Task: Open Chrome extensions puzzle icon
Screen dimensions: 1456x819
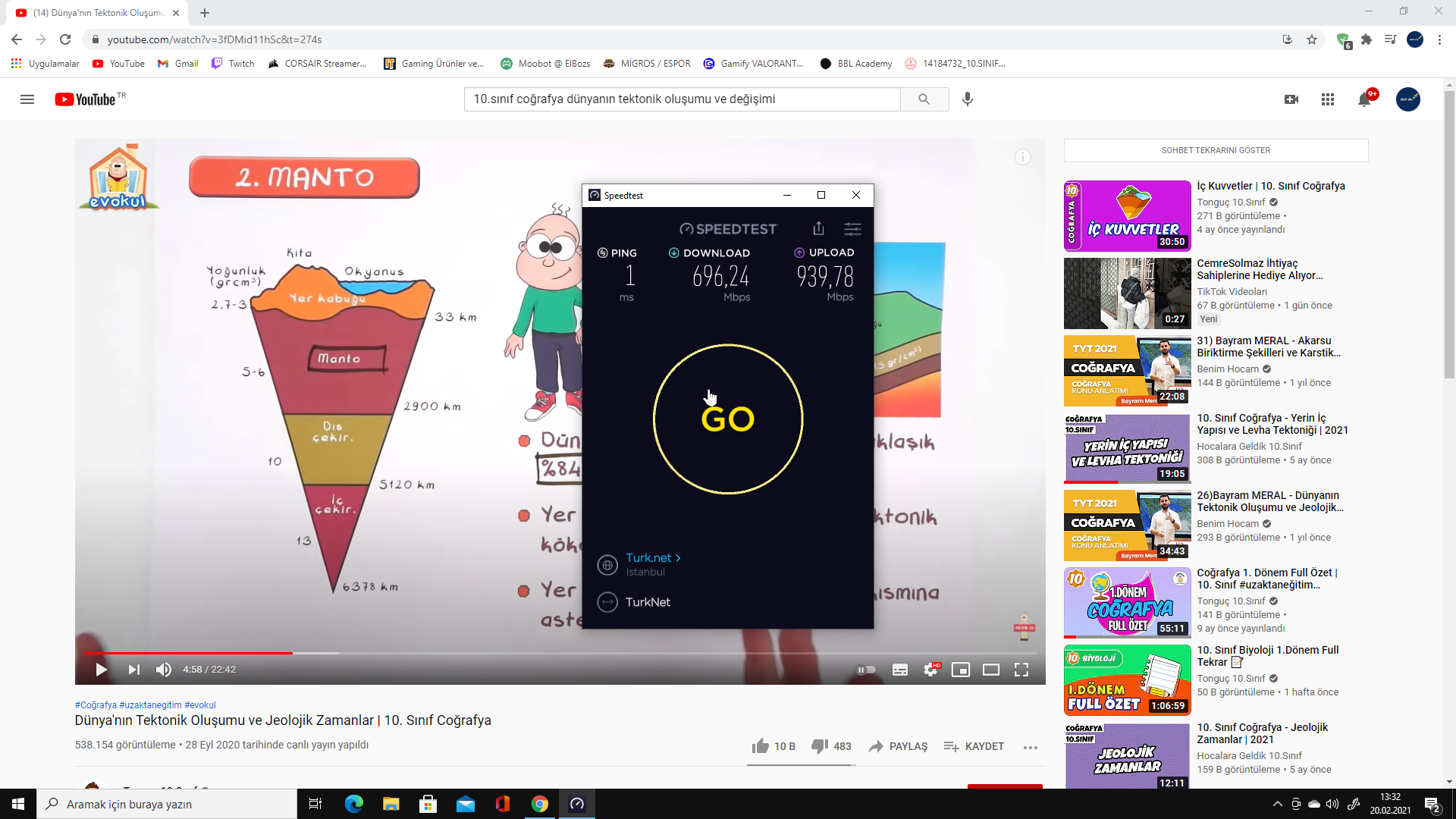Action: click(x=1367, y=39)
